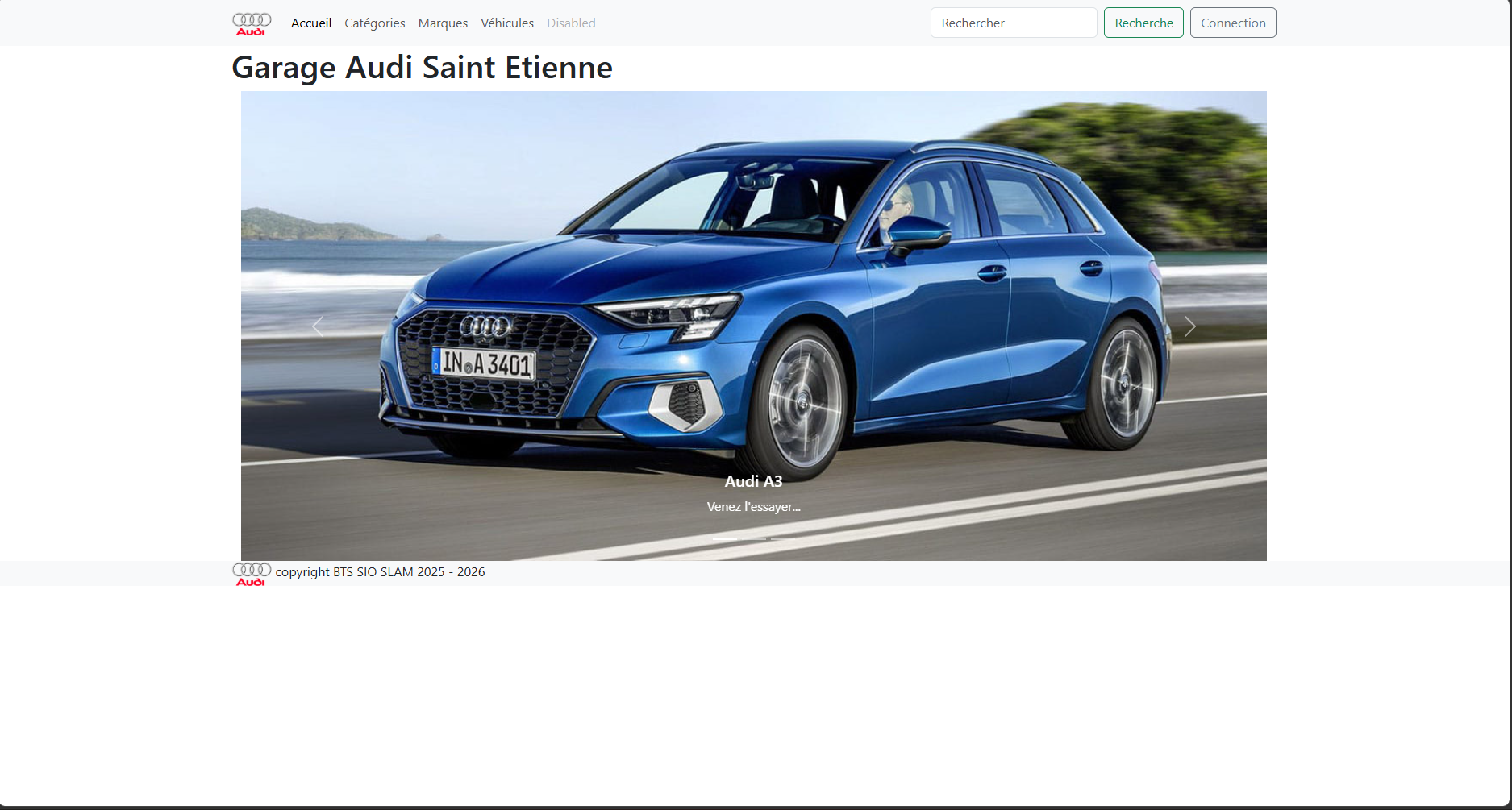
Task: Click the Audi logo in the footer
Action: pos(252,573)
